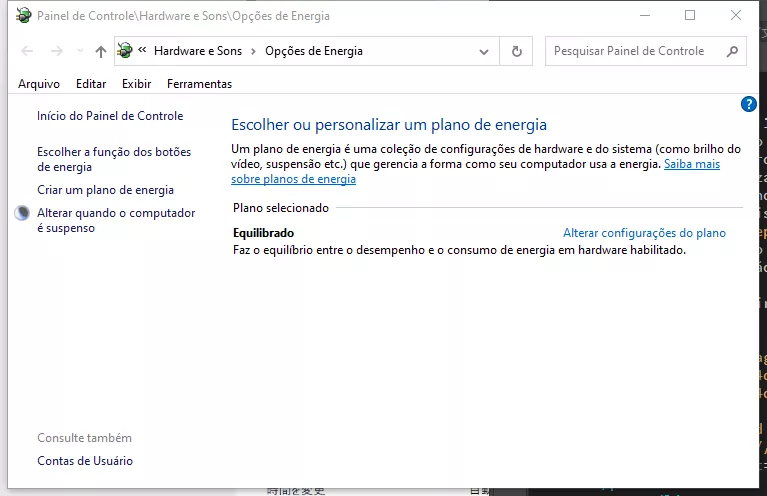Go up one level with the up arrow

tap(101, 51)
